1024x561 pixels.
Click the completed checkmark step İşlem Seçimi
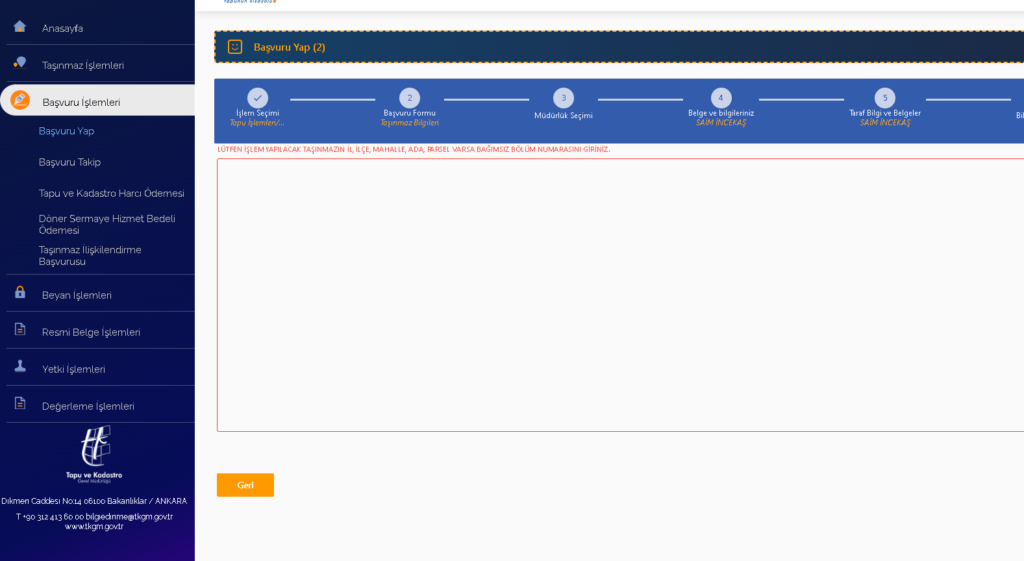click(258, 98)
